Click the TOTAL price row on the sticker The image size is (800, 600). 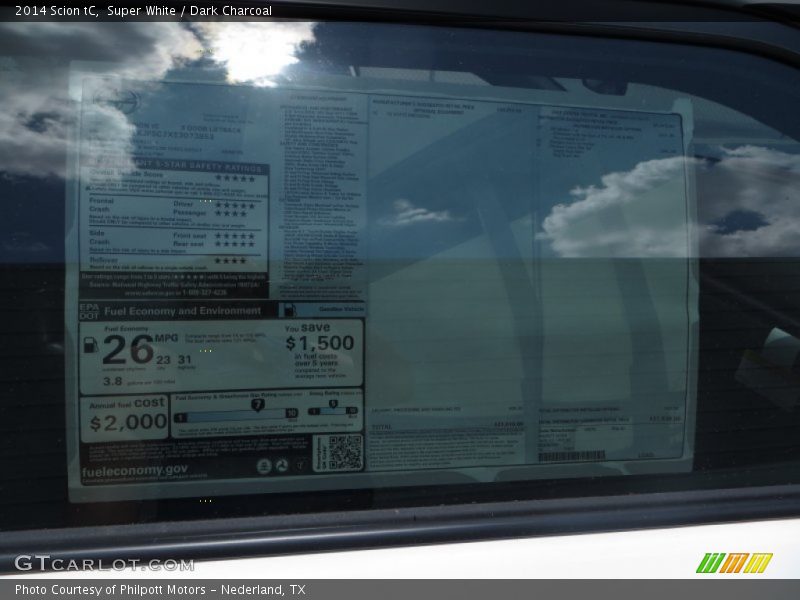click(447, 426)
